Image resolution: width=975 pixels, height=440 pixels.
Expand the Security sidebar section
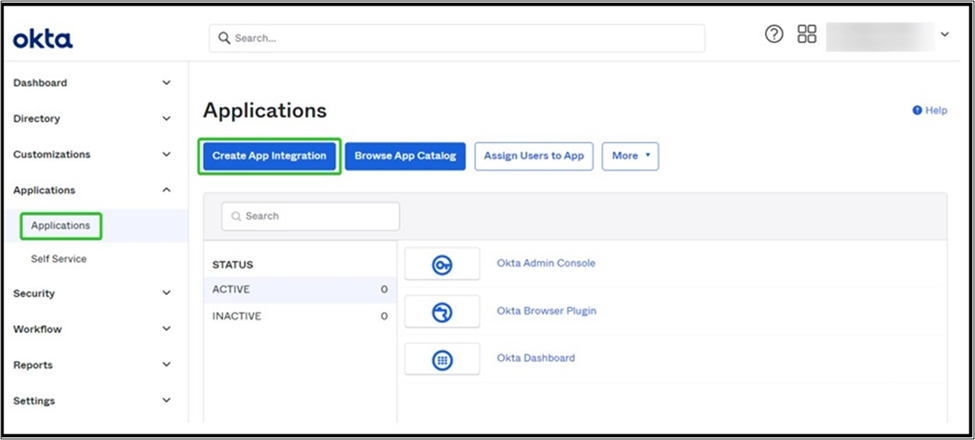pyautogui.click(x=166, y=293)
